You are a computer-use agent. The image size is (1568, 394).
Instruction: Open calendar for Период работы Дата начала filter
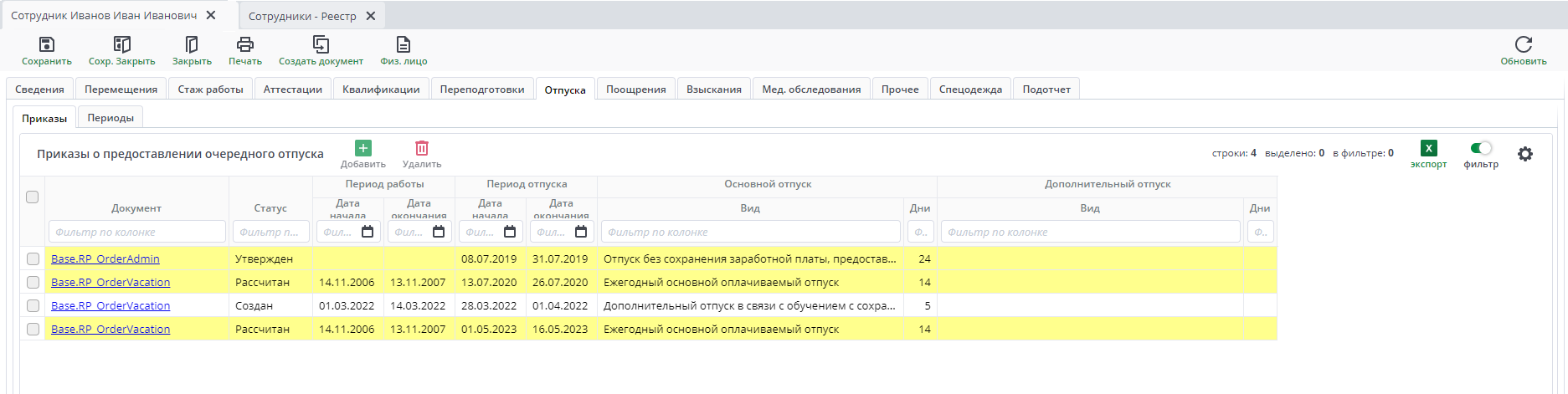coord(368,232)
